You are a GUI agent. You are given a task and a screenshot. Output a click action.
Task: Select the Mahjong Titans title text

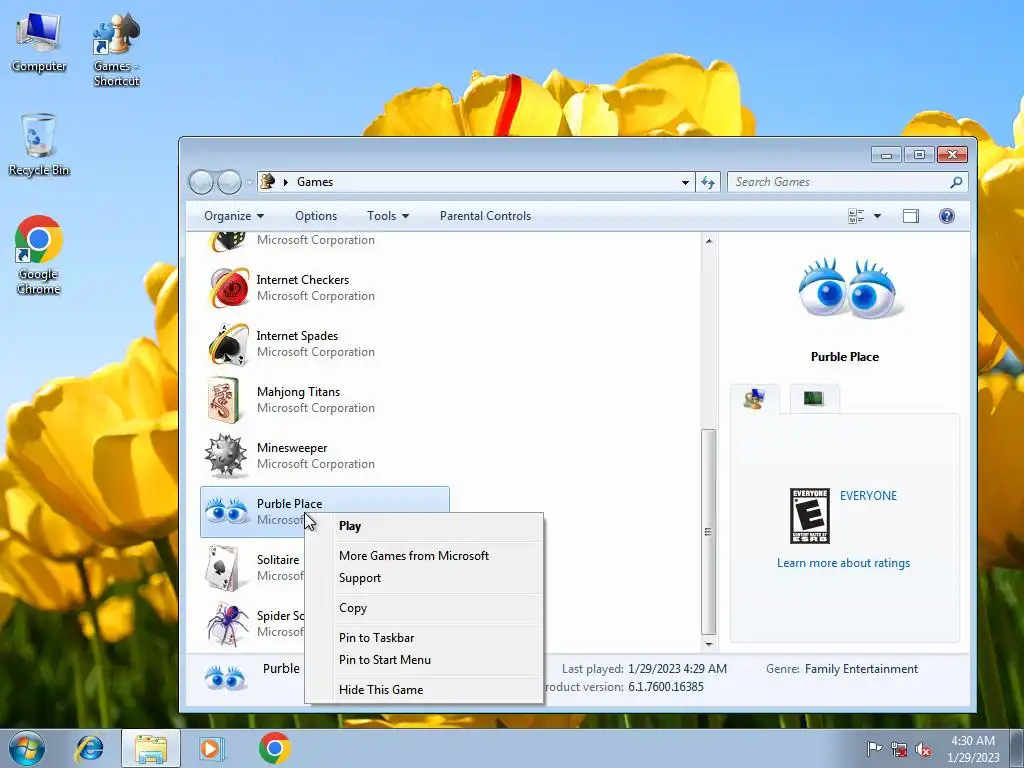click(298, 392)
